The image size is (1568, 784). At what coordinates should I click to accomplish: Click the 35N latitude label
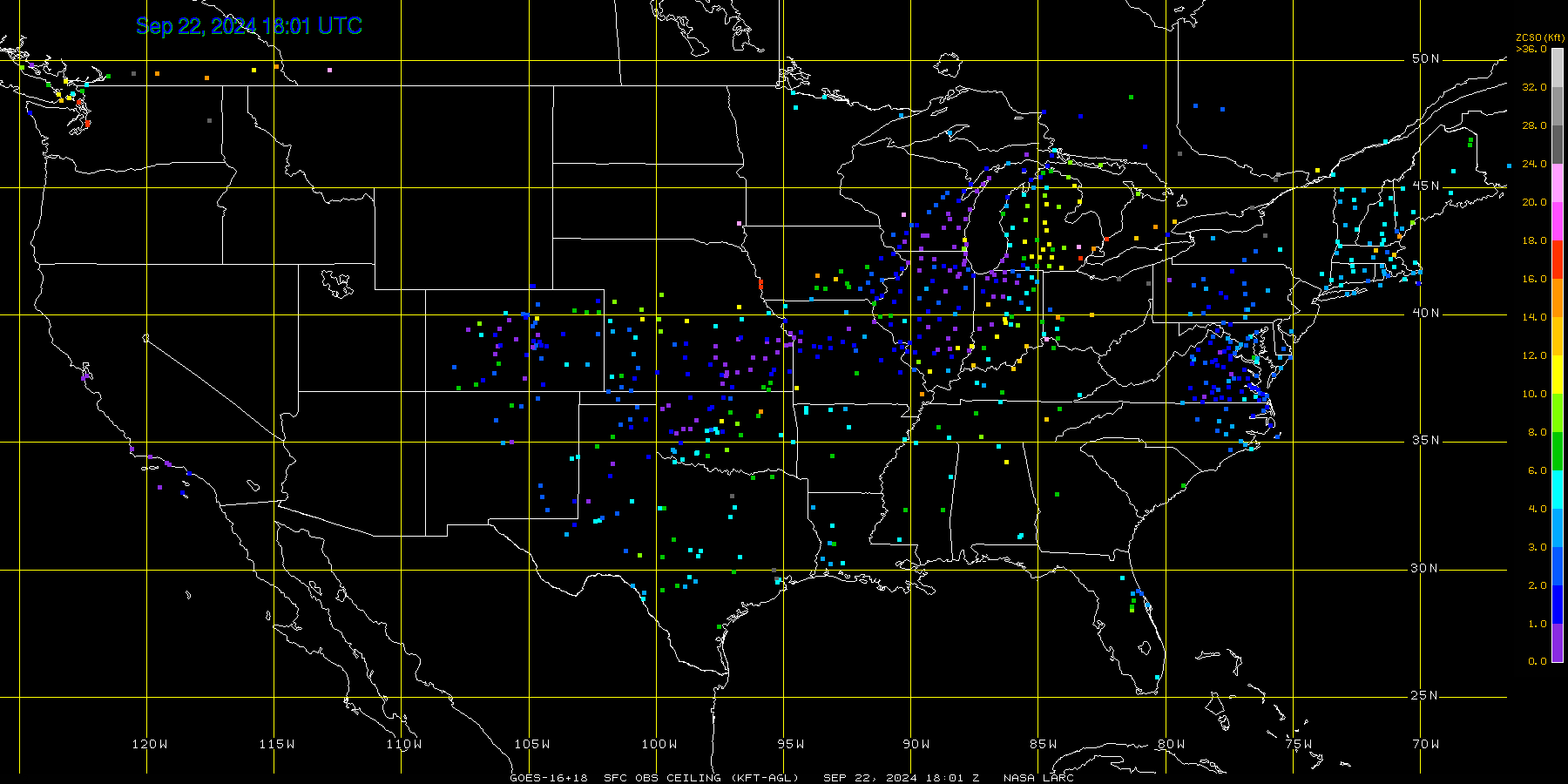point(1426,440)
